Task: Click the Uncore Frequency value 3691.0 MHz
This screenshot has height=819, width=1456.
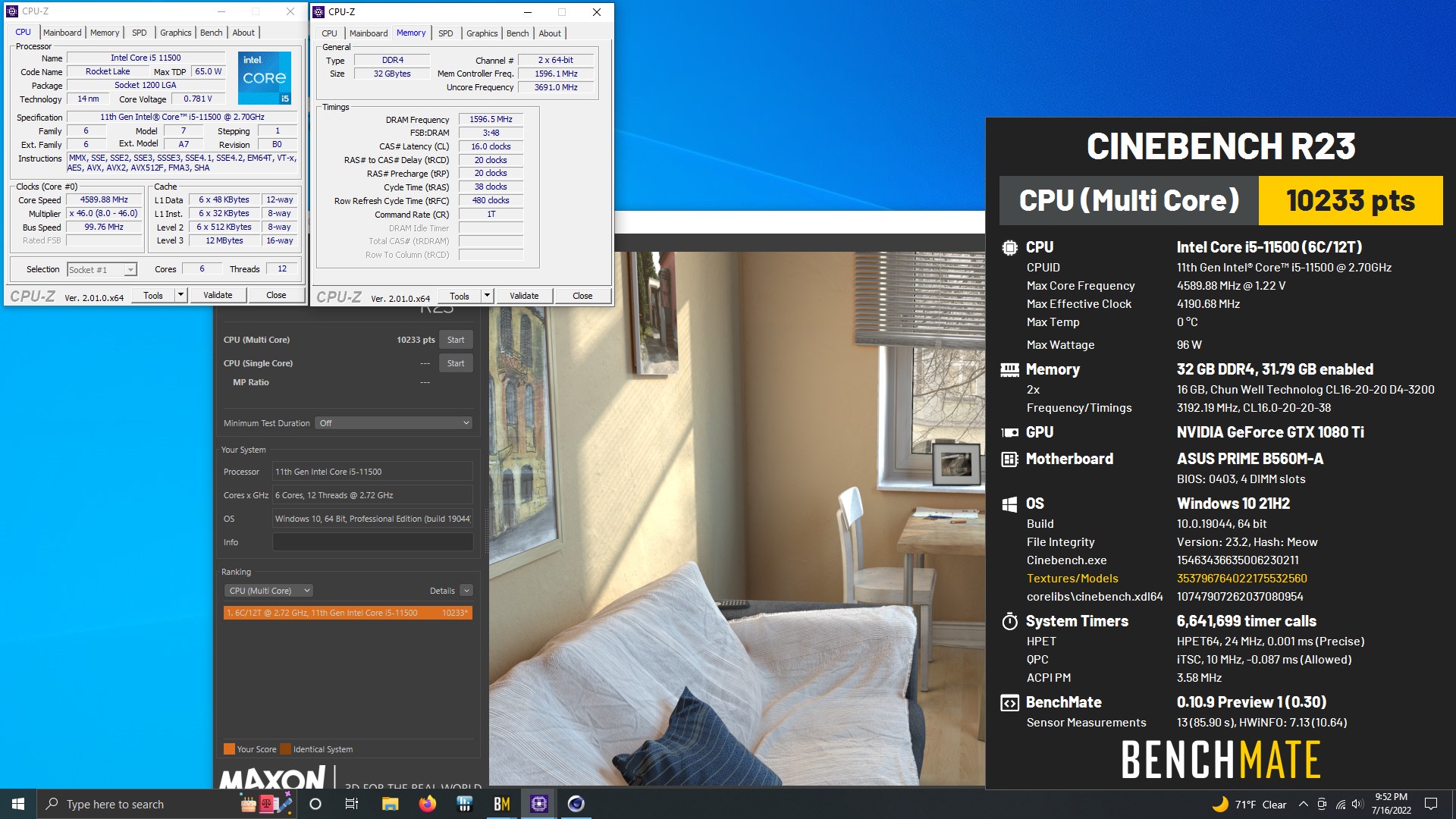Action: pos(556,88)
